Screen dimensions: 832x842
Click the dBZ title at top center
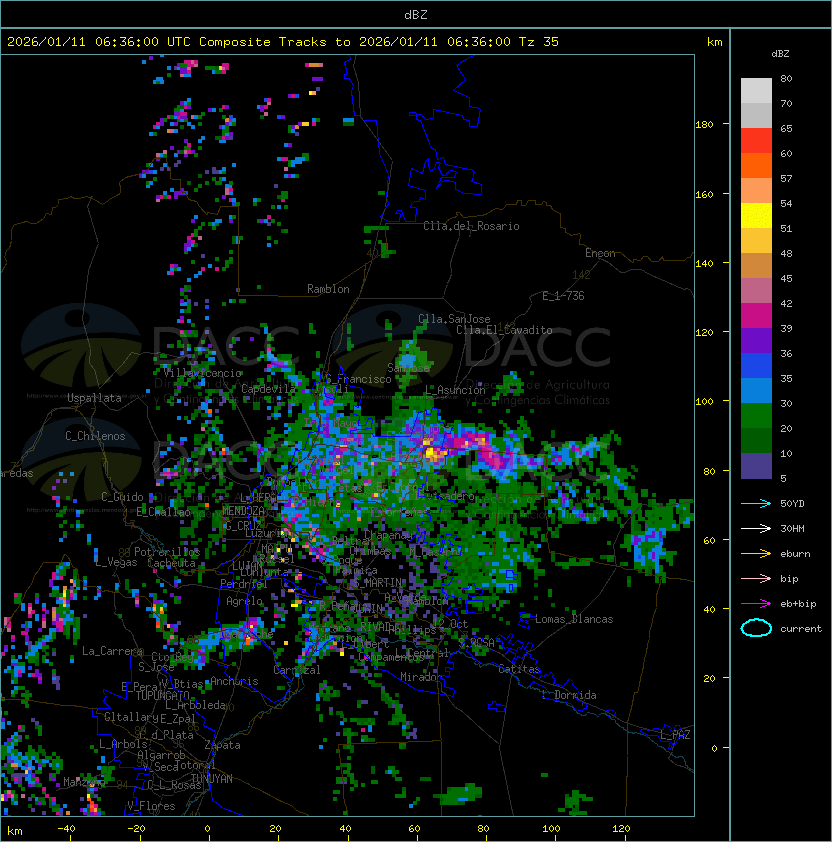pyautogui.click(x=416, y=14)
